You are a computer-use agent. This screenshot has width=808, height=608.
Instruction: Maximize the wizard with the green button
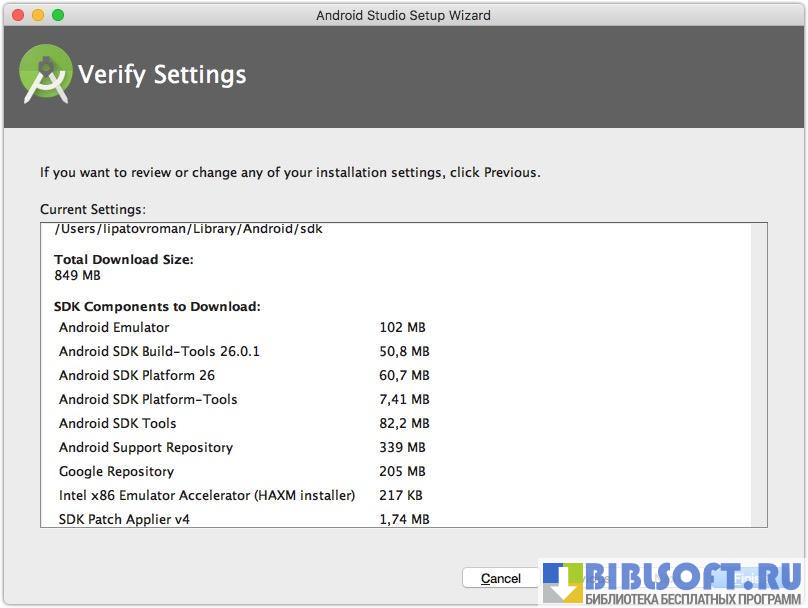[x=58, y=15]
